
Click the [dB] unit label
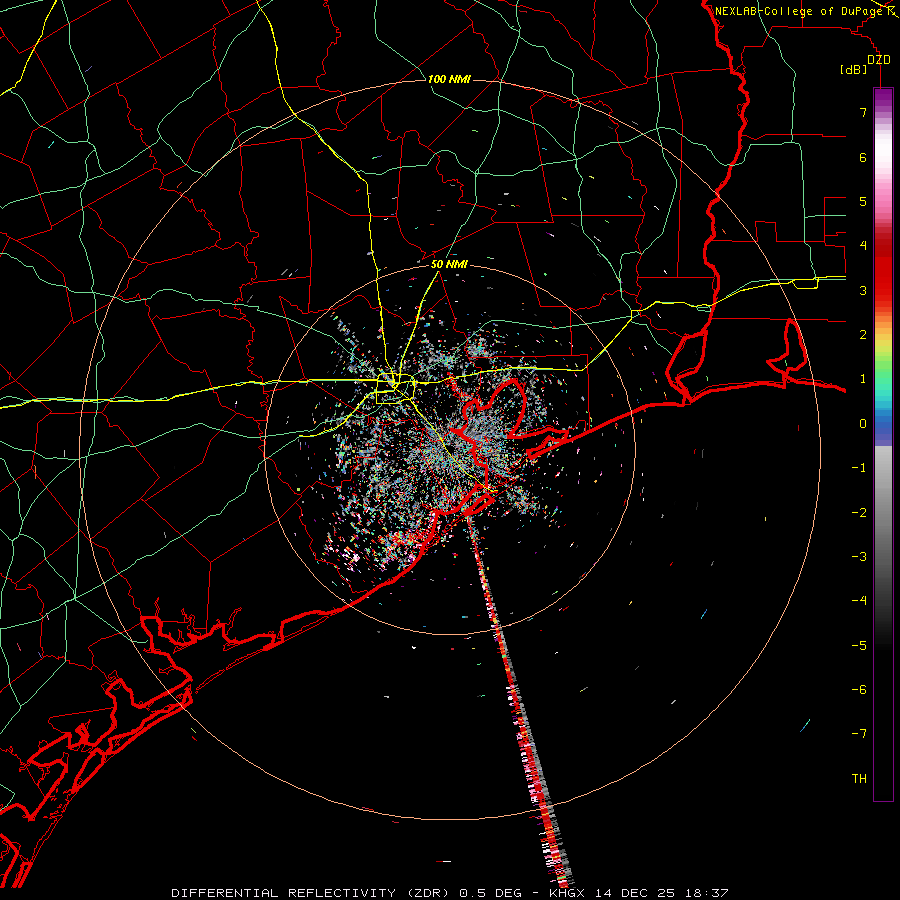point(854,70)
